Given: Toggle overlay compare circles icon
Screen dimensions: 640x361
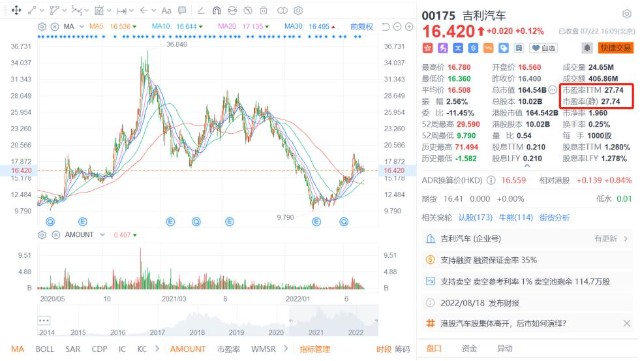Looking at the screenshot, I should [282, 11].
